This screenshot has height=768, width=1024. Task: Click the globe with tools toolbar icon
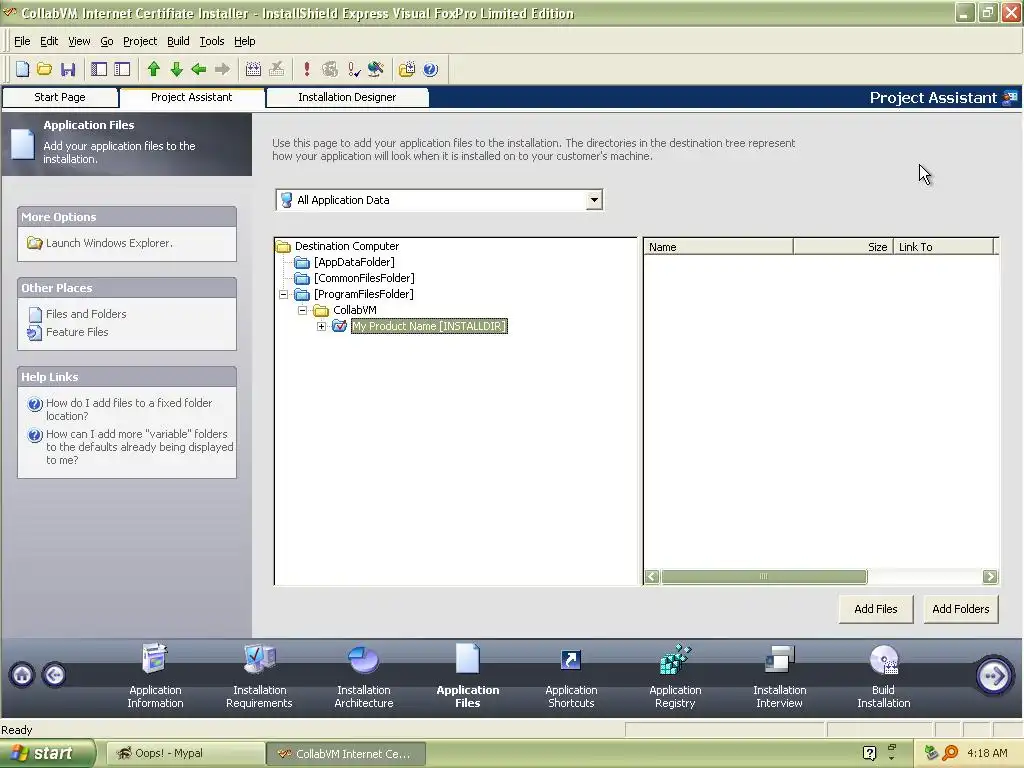coord(376,69)
